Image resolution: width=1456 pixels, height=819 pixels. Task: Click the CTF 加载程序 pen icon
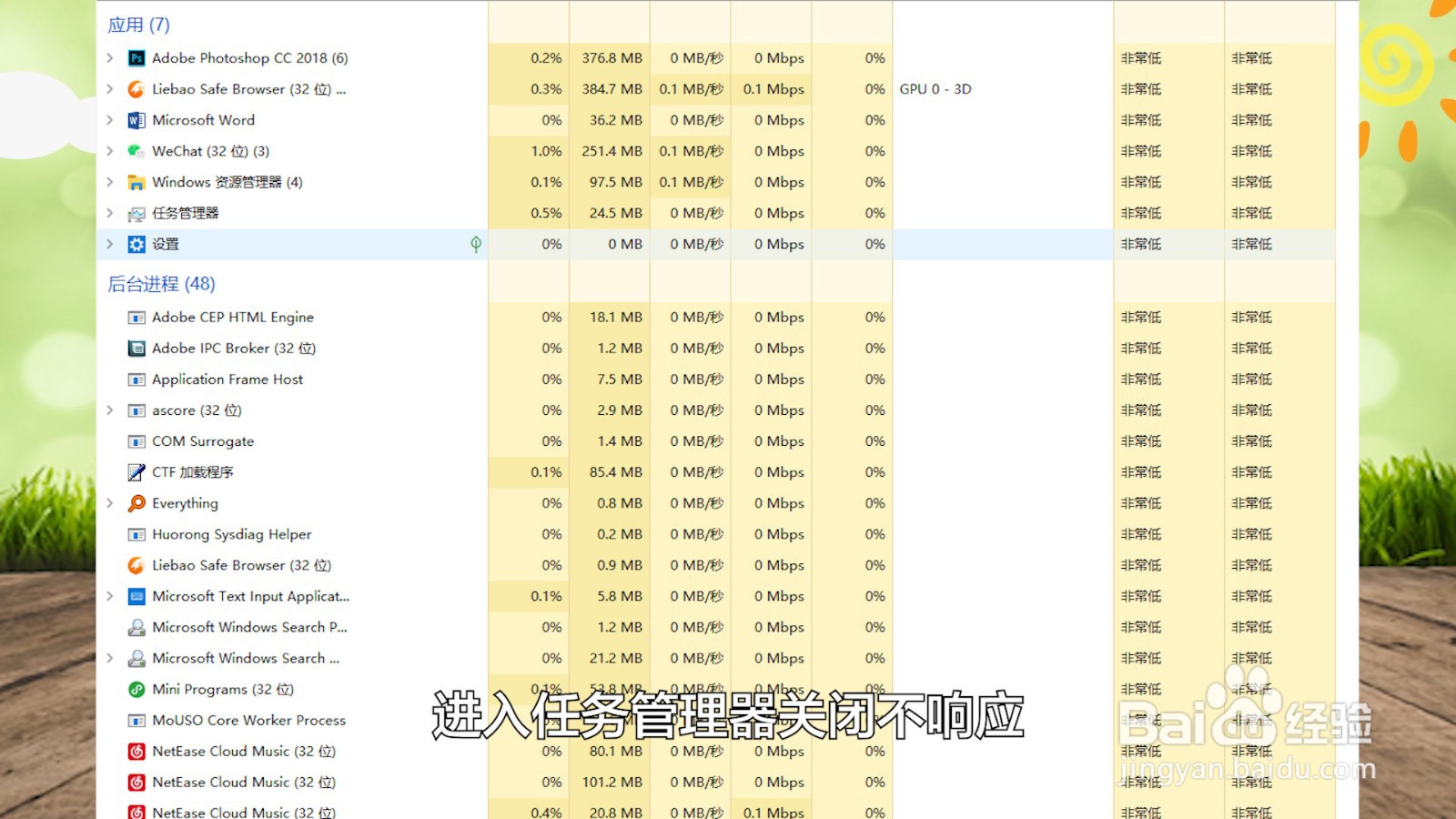[136, 472]
